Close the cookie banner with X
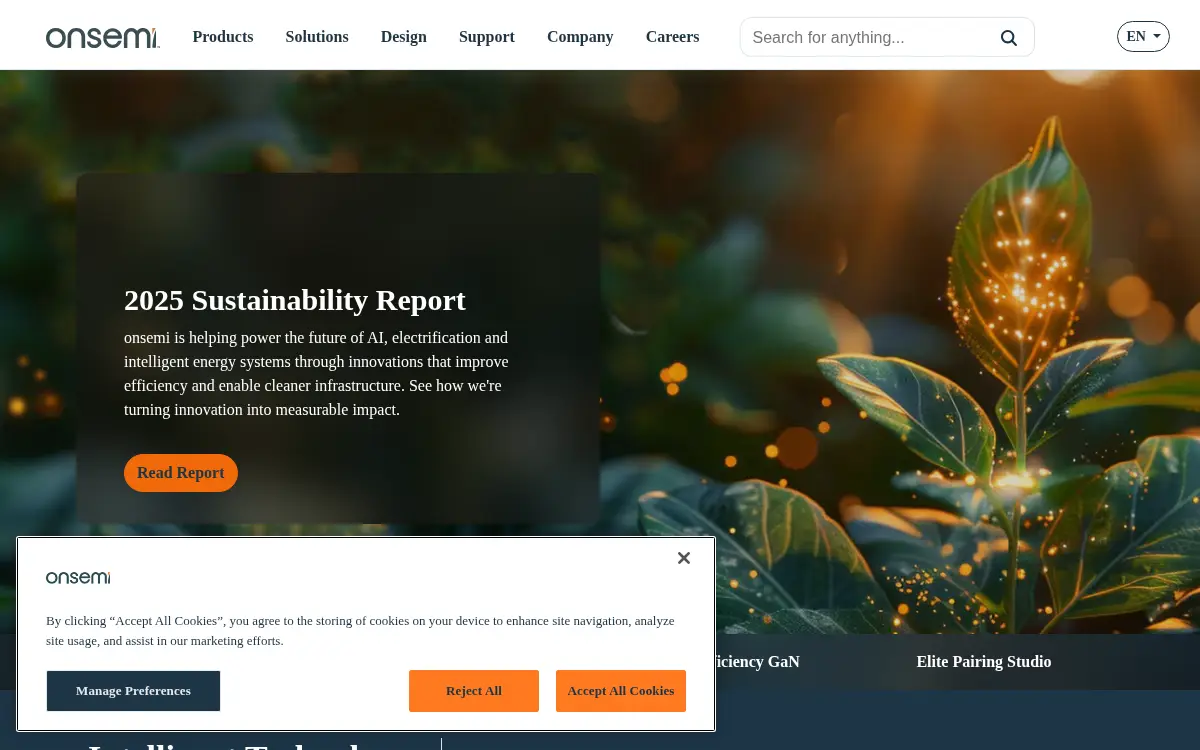 pyautogui.click(x=684, y=558)
